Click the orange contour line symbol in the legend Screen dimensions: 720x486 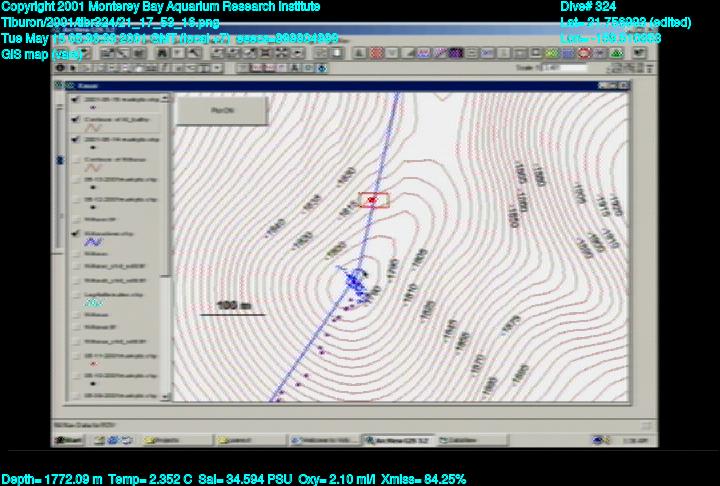(x=93, y=127)
